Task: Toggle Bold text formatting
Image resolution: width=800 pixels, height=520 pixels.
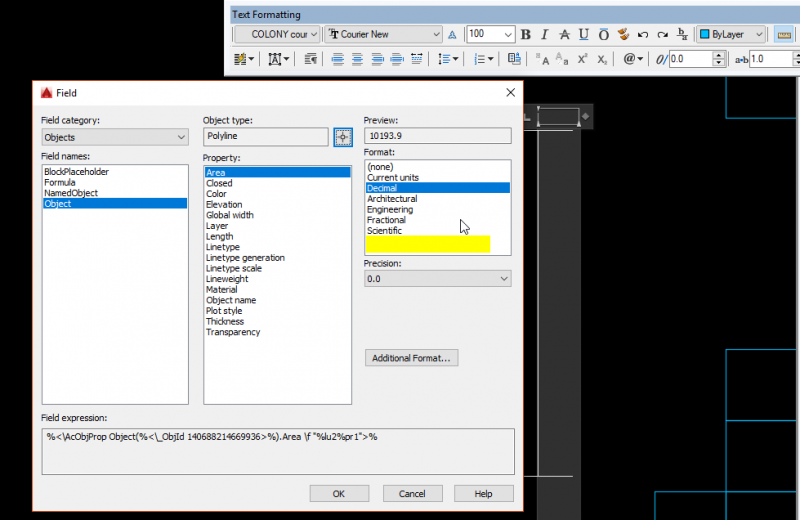Action: pos(525,34)
